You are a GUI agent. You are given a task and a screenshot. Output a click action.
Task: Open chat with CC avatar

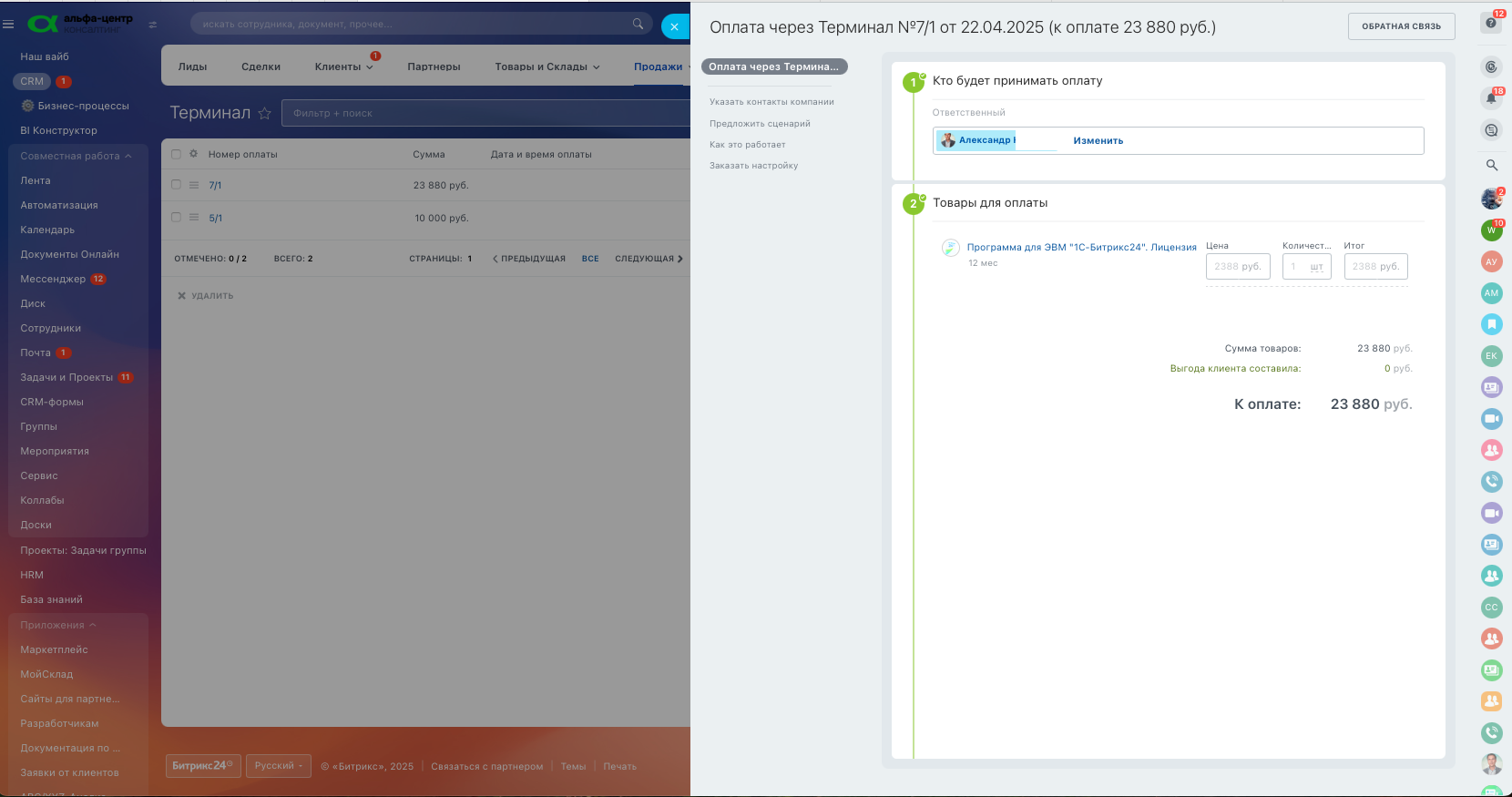[x=1491, y=608]
